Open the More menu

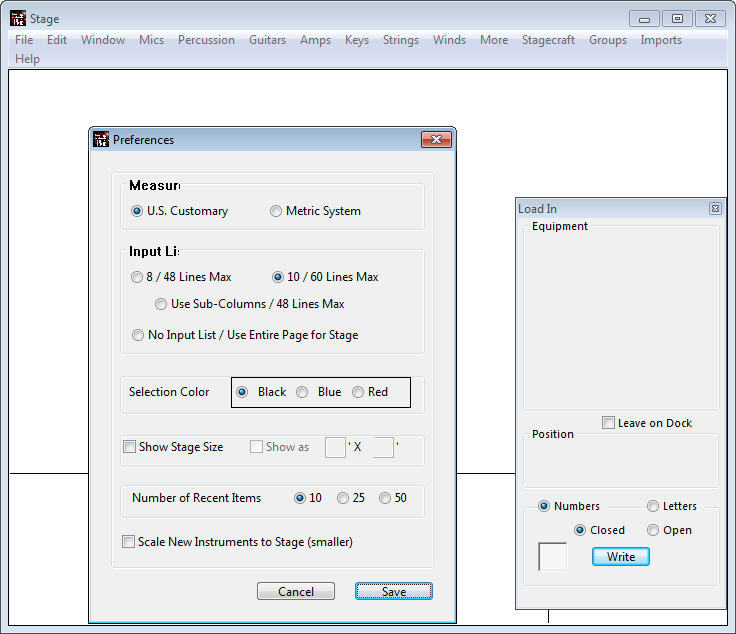pos(494,40)
